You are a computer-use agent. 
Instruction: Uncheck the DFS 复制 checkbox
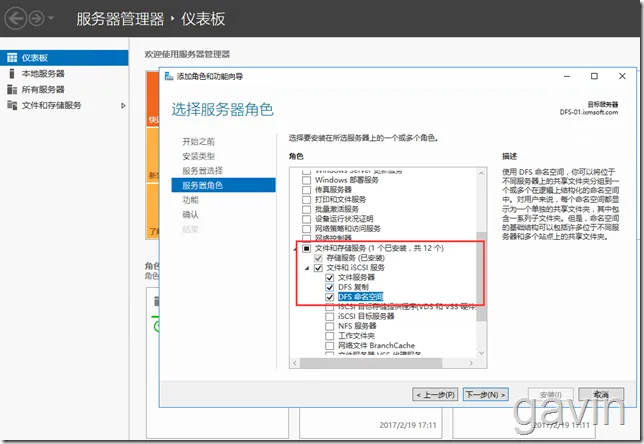329,287
